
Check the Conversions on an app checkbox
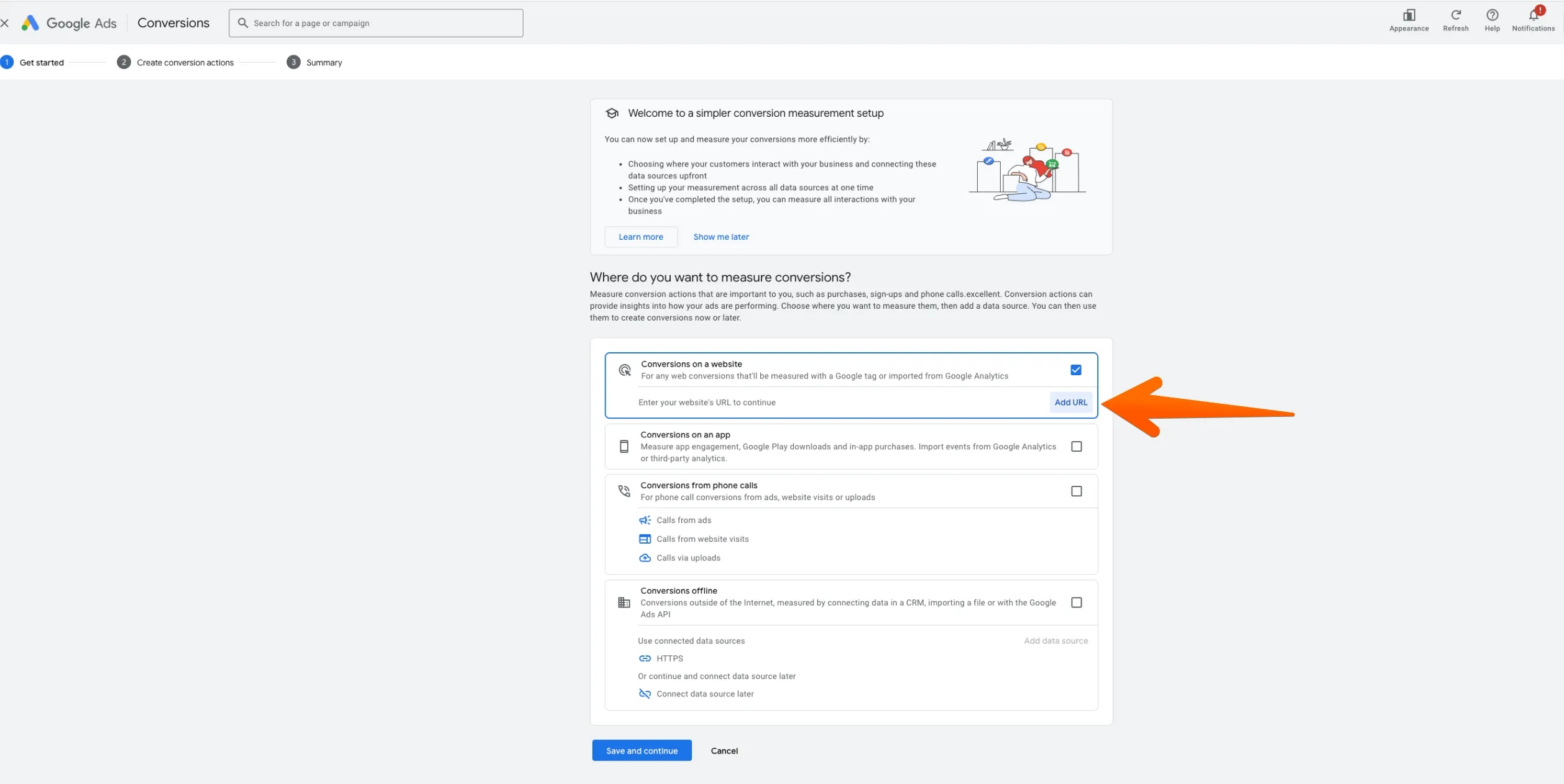1076,447
